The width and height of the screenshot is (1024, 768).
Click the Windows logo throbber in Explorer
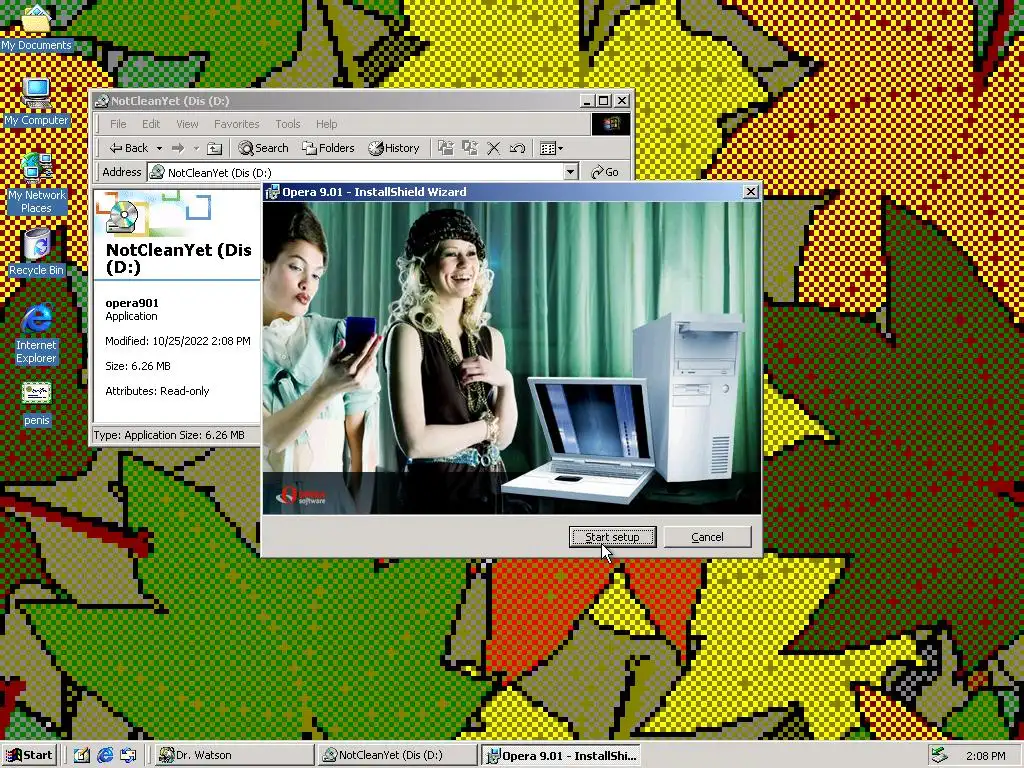(611, 123)
